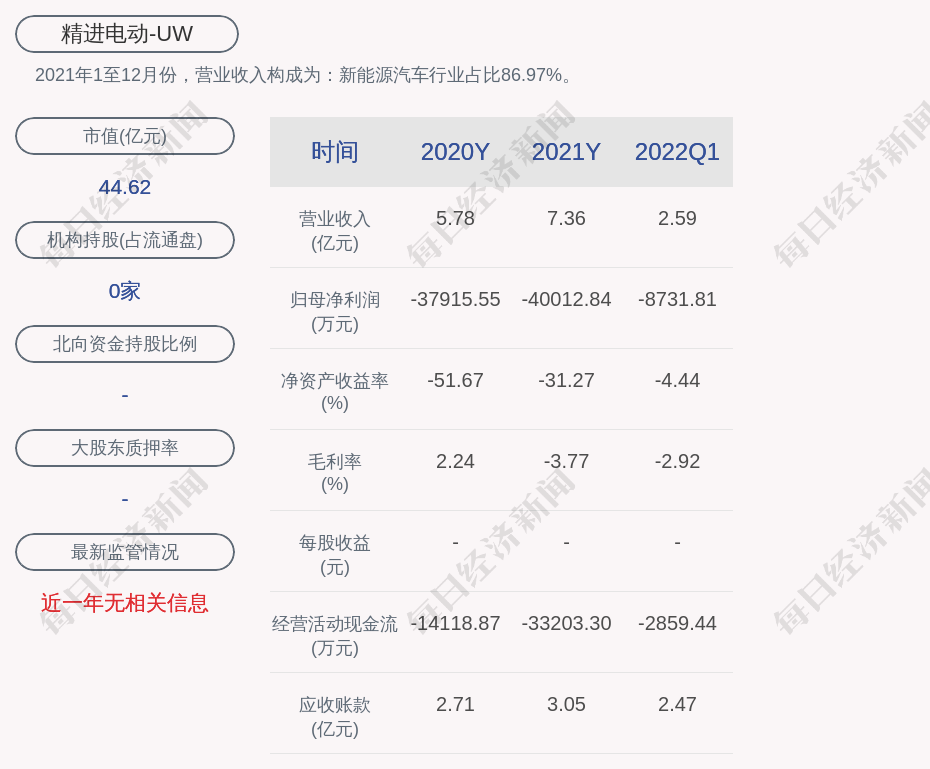Select the 2022Q1 column header

(677, 152)
